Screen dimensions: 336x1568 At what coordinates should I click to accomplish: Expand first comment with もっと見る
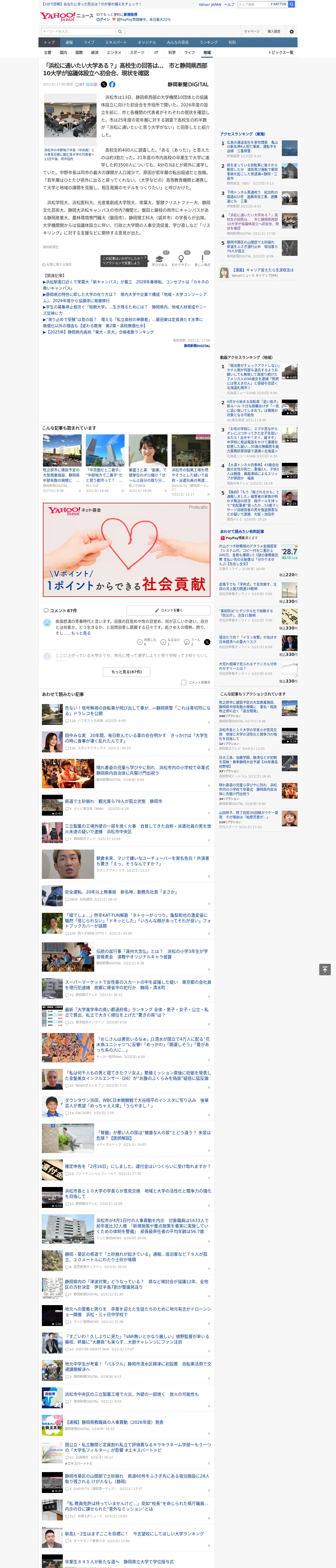coord(81,633)
